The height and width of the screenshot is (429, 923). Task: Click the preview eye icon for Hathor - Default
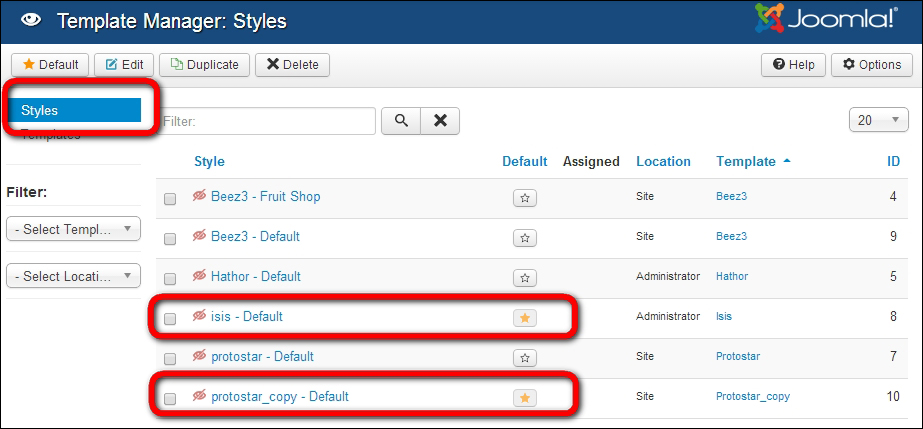pyautogui.click(x=200, y=275)
